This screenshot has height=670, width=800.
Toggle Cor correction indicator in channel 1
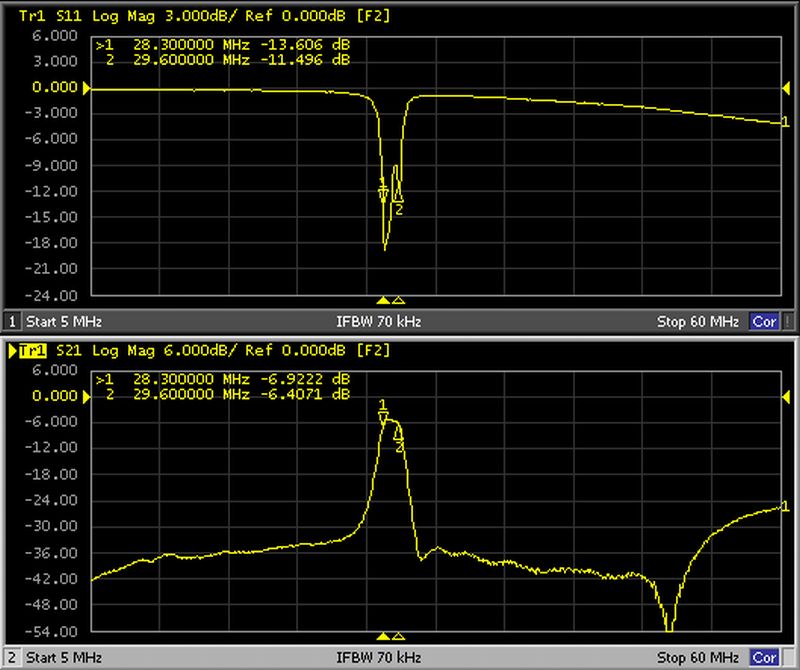coord(763,322)
